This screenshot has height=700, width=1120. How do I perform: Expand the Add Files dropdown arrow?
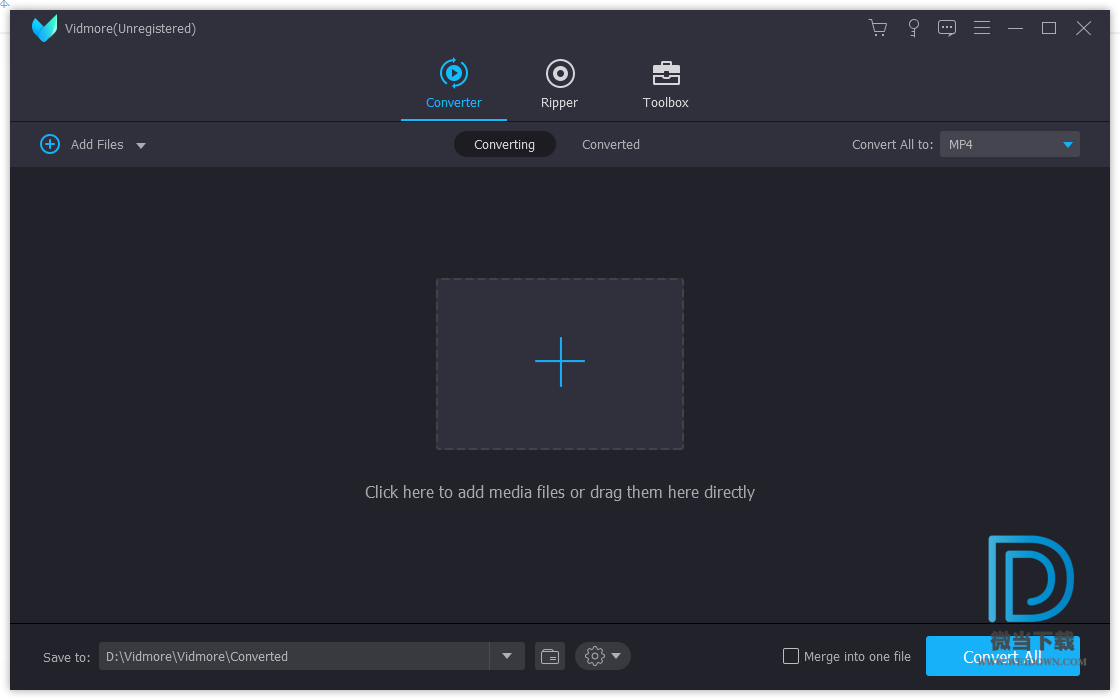(x=141, y=145)
